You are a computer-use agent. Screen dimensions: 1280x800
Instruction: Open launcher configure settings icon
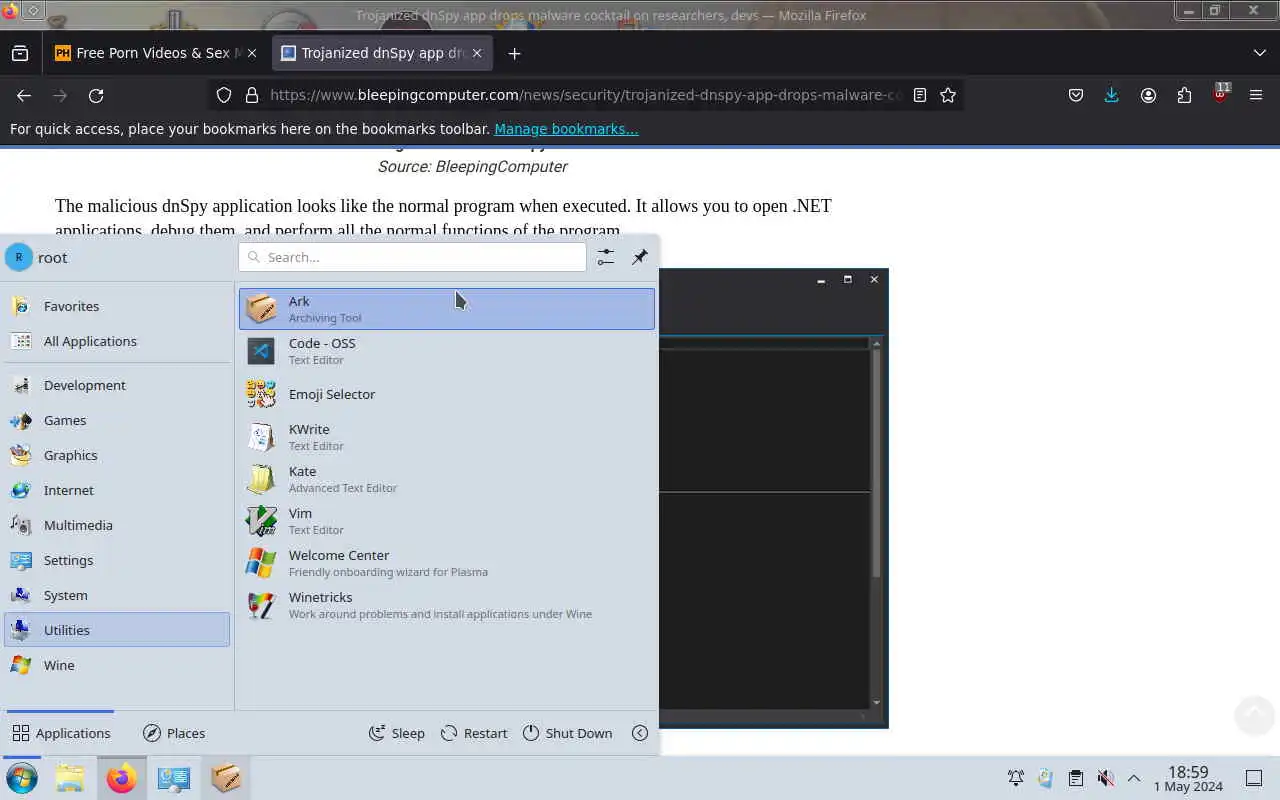click(x=605, y=257)
